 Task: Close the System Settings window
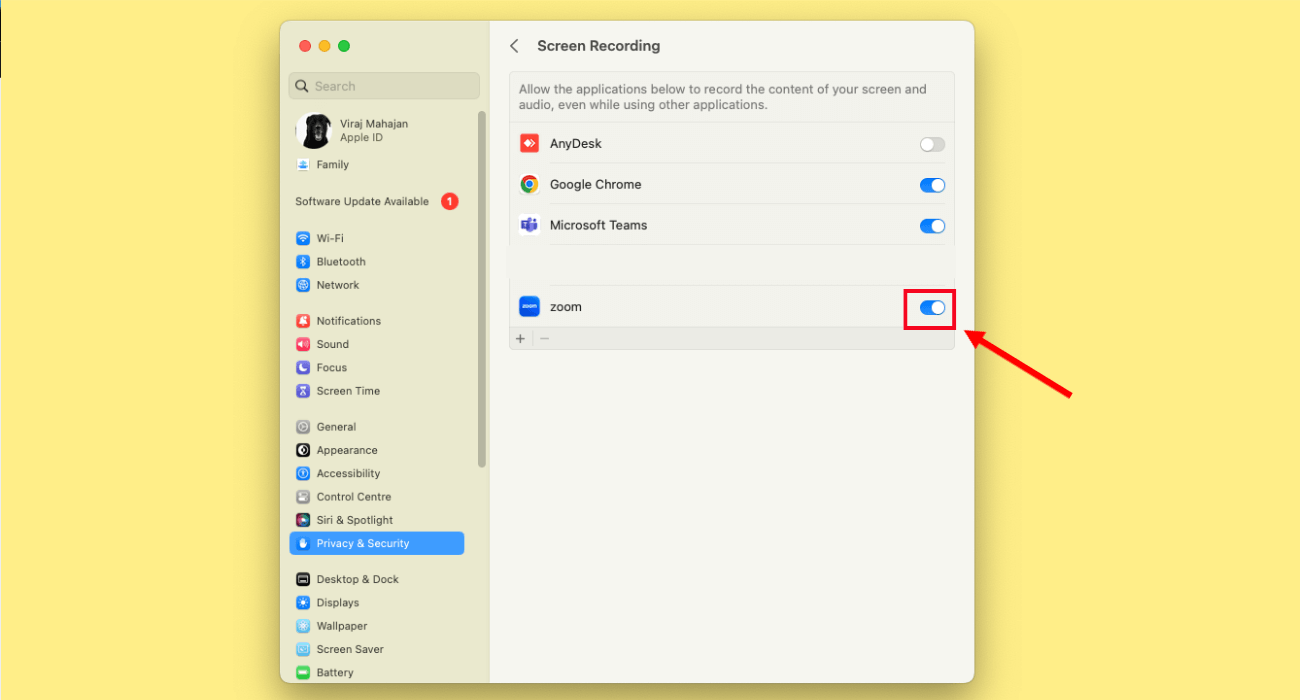305,46
